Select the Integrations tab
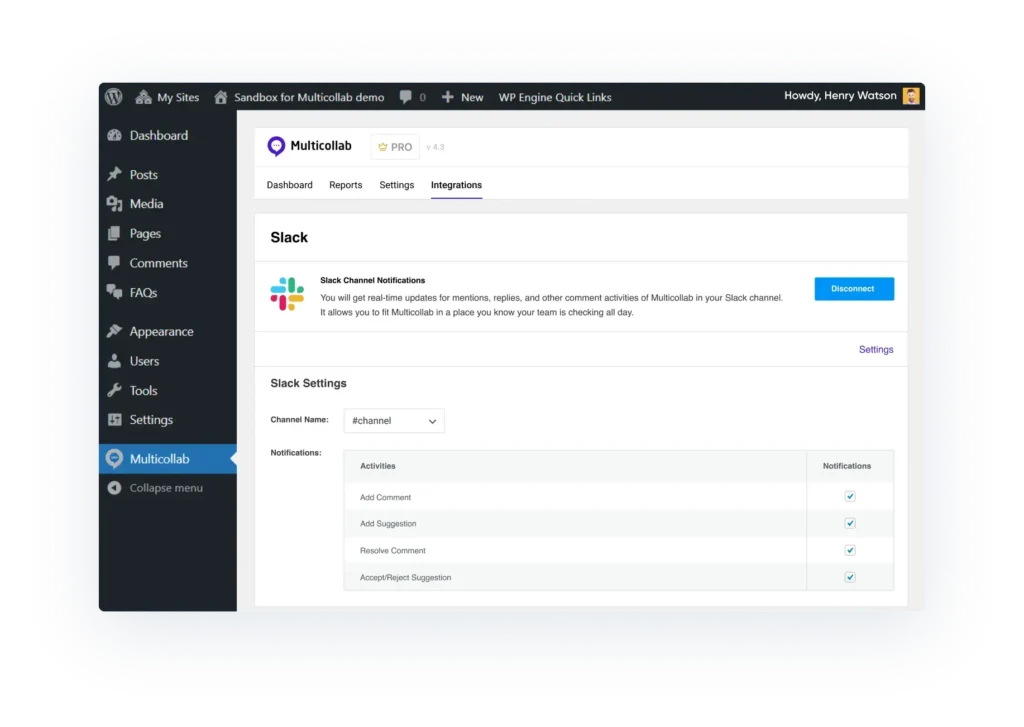 point(456,185)
